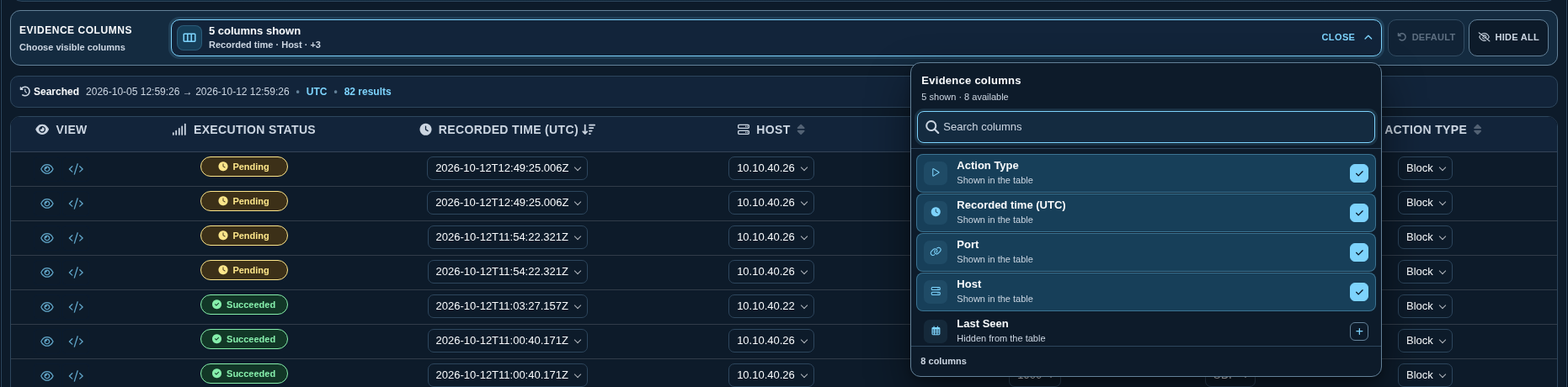Click the clock icon for Recorded time (UTC) option
Screen dimensions: 1568x387
click(936, 212)
